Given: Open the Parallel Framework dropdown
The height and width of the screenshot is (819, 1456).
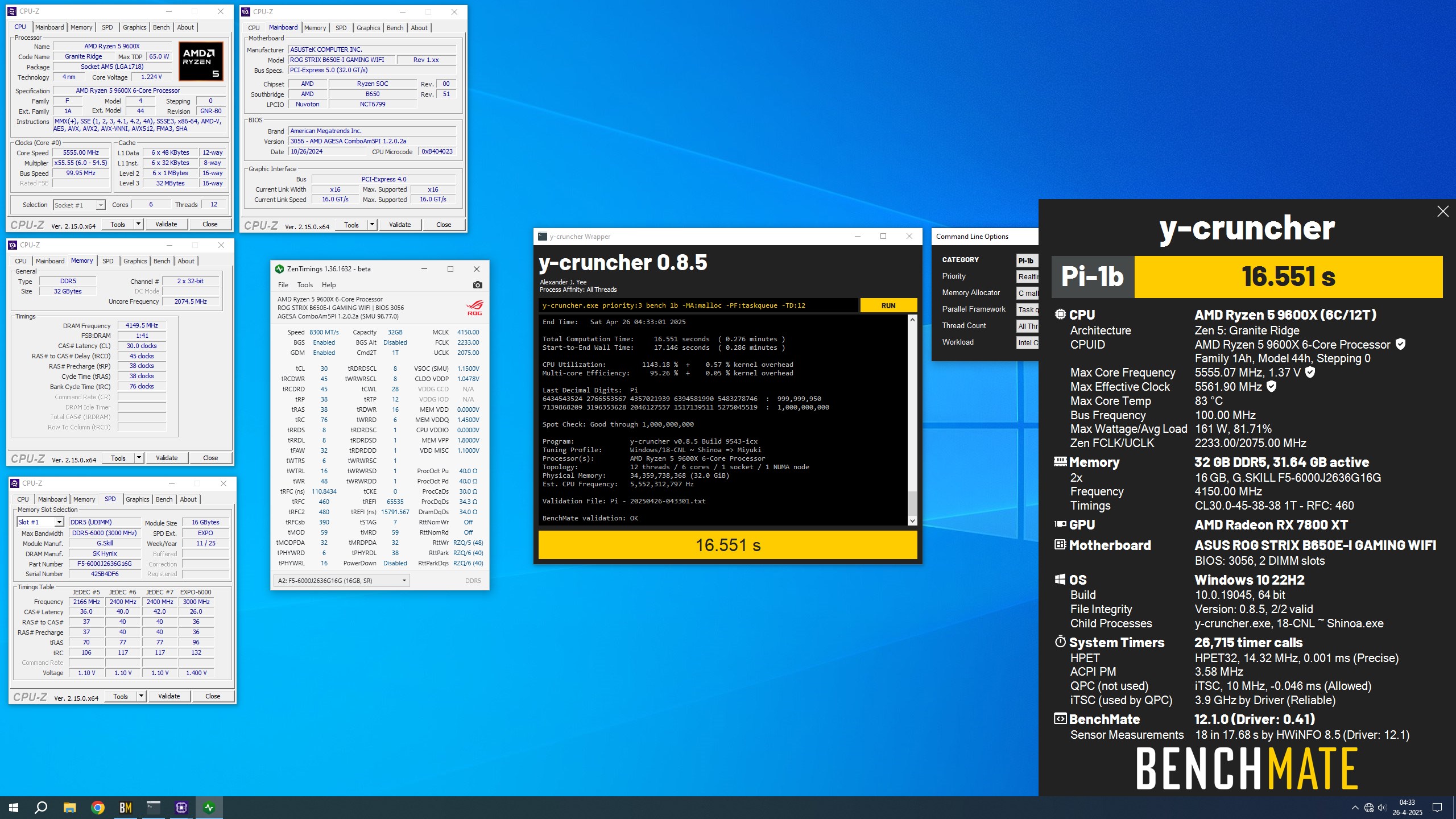Looking at the screenshot, I should pos(1027,310).
